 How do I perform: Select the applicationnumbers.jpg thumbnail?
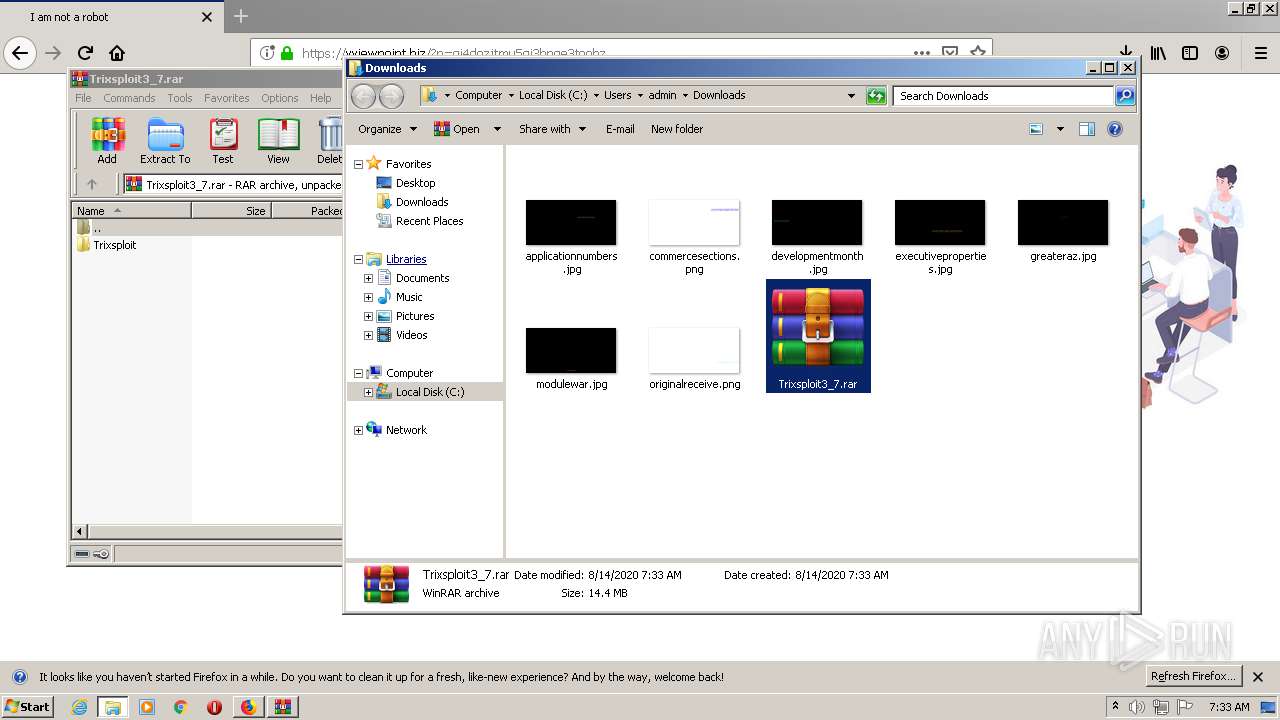[x=571, y=222]
